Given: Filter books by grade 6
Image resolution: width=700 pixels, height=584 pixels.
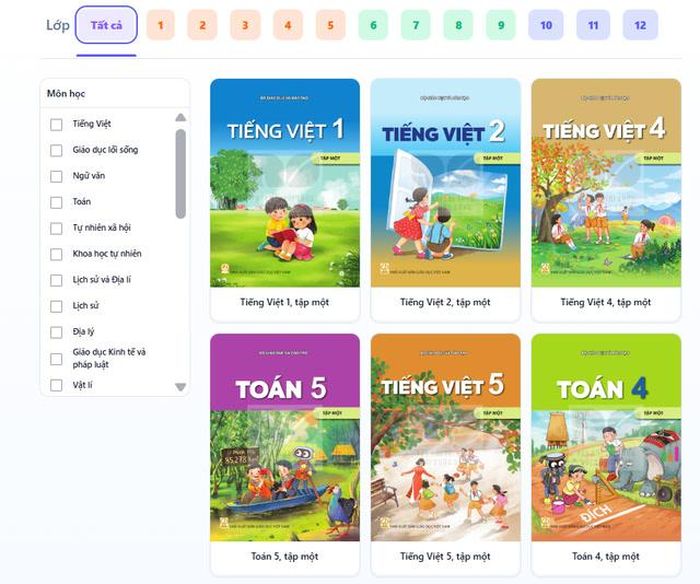Looking at the screenshot, I should (x=373, y=25).
